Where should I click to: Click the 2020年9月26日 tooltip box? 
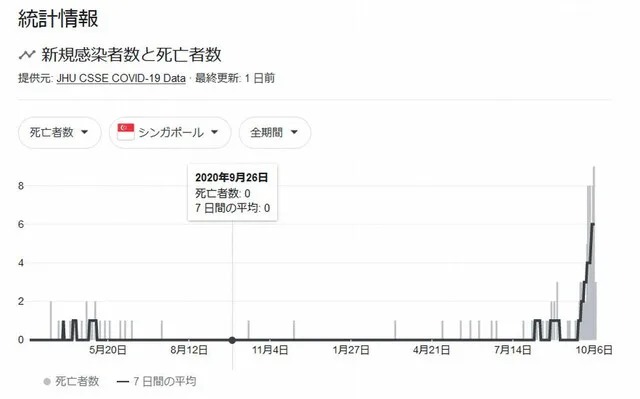232,192
